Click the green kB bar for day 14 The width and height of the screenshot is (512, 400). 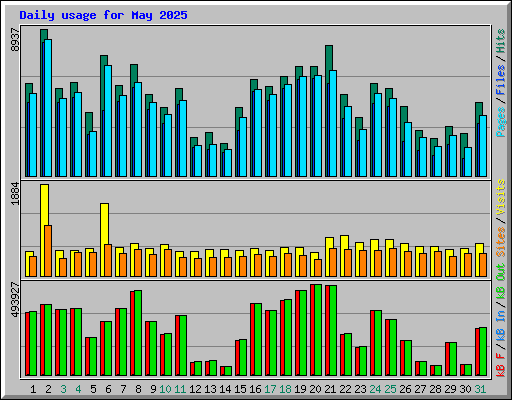[228, 371]
